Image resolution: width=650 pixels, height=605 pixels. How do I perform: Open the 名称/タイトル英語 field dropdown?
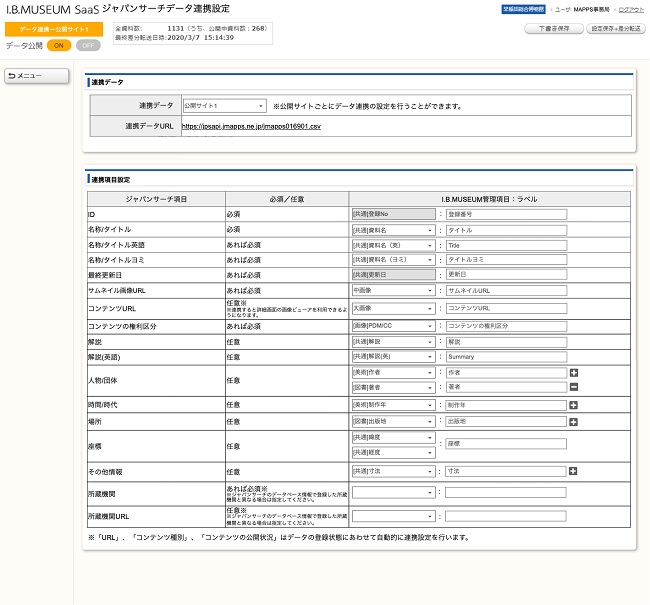click(393, 245)
